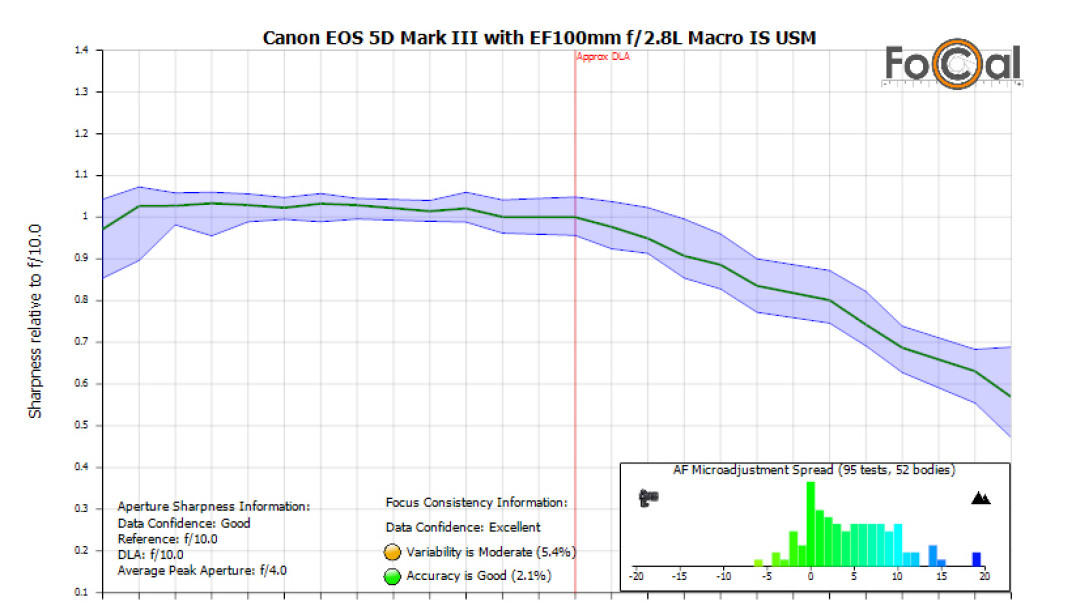Click the green Accuracy indicator circle
The width and height of the screenshot is (1076, 604).
pos(393,577)
